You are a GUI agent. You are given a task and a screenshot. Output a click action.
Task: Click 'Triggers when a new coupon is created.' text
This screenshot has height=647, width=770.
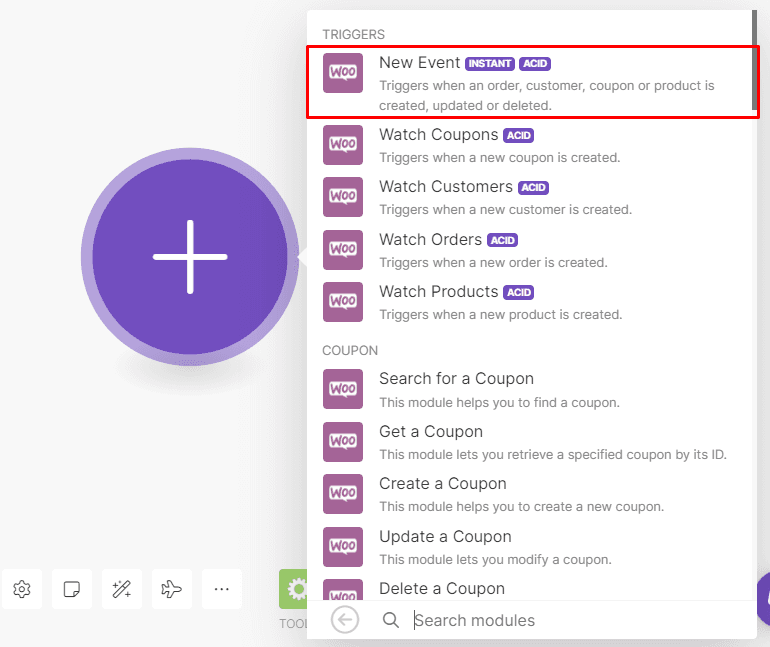[500, 158]
